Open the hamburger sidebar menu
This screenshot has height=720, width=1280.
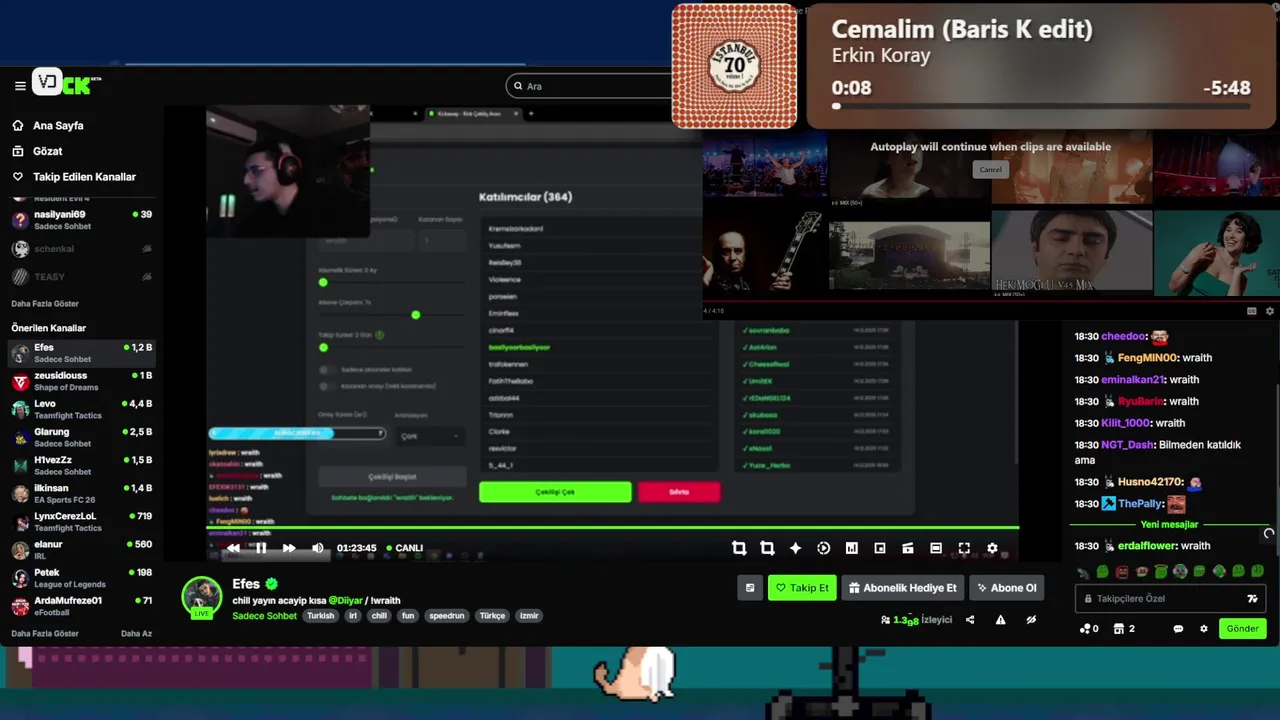pyautogui.click(x=20, y=86)
